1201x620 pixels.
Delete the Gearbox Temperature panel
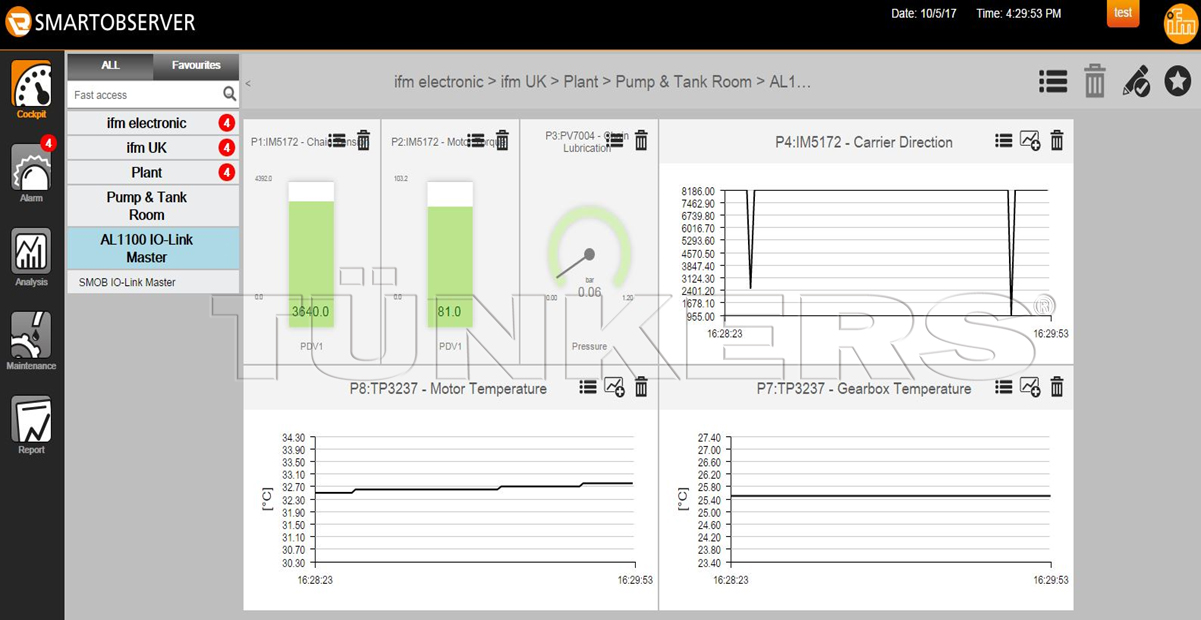tap(1056, 387)
